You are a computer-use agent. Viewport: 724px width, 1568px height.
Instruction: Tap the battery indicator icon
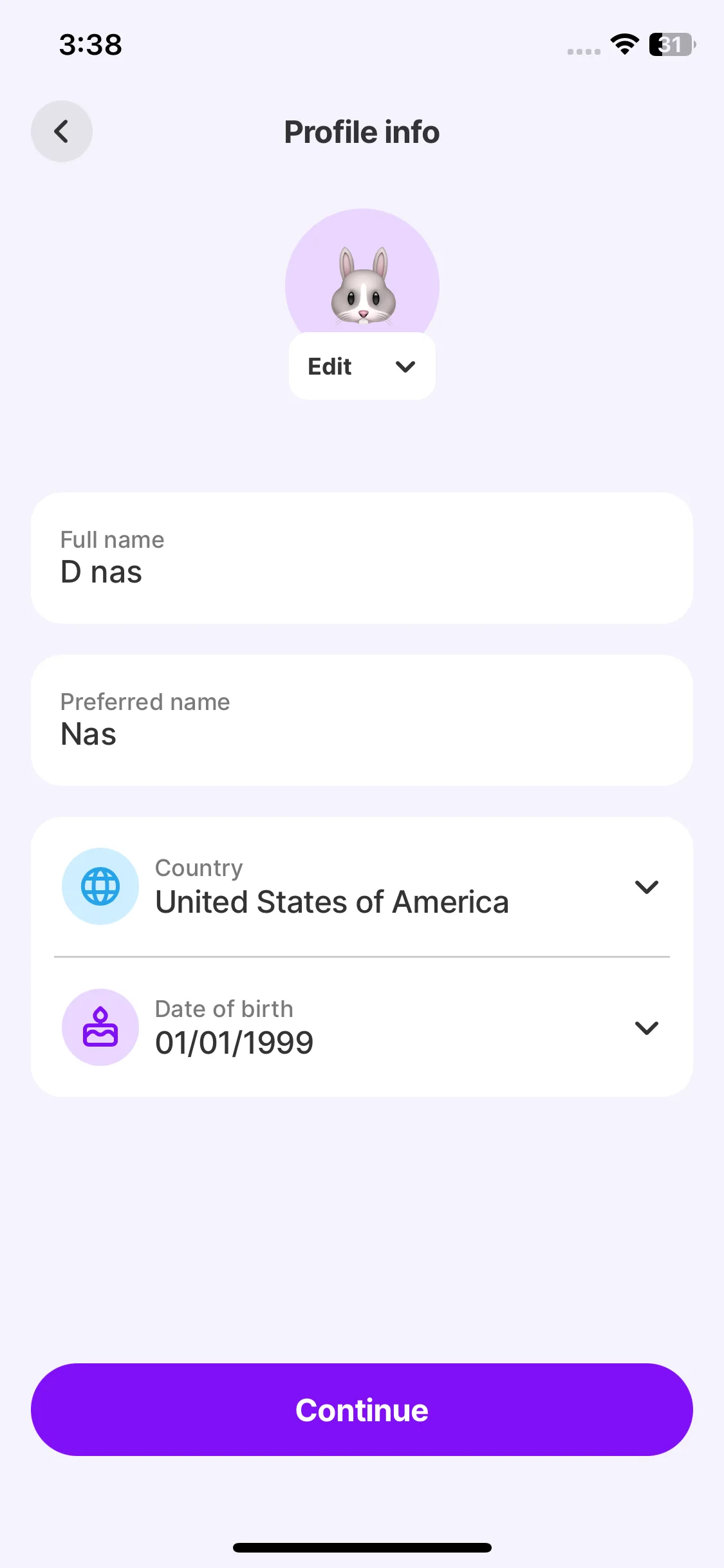pos(672,44)
